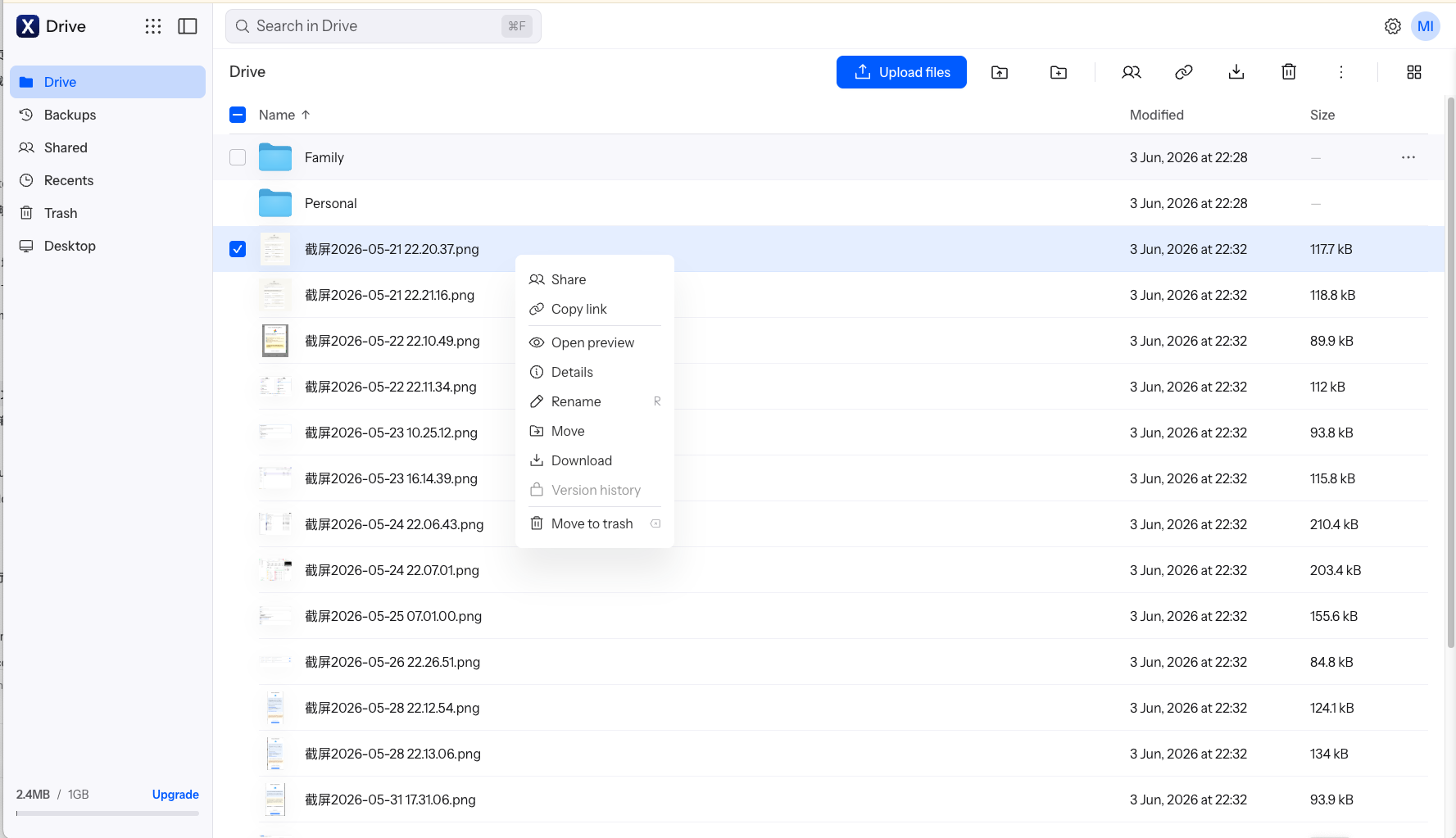Click the Drive breadcrumb title
Image resolution: width=1456 pixels, height=838 pixels.
[x=247, y=72]
